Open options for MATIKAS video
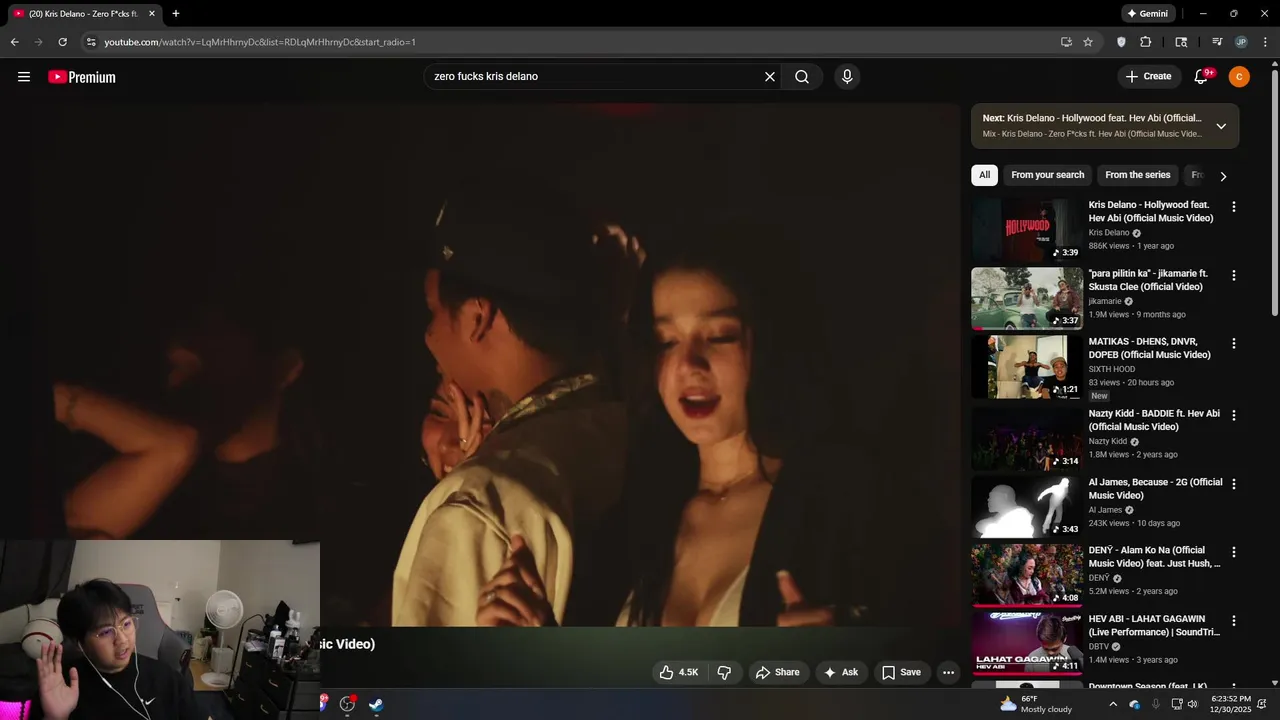 tap(1234, 343)
